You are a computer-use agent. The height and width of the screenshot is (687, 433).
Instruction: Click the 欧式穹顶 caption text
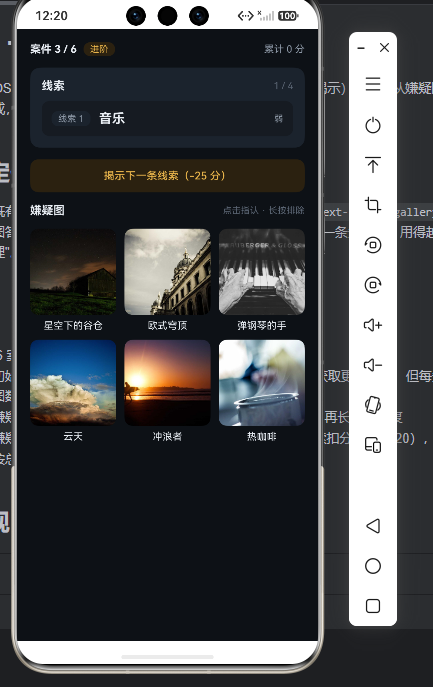tap(167, 326)
